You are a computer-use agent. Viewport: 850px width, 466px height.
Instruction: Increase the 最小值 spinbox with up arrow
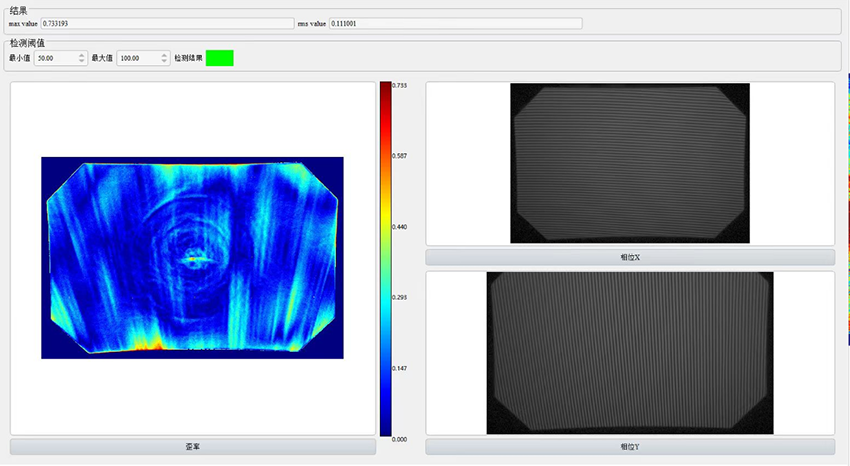pos(81,55)
